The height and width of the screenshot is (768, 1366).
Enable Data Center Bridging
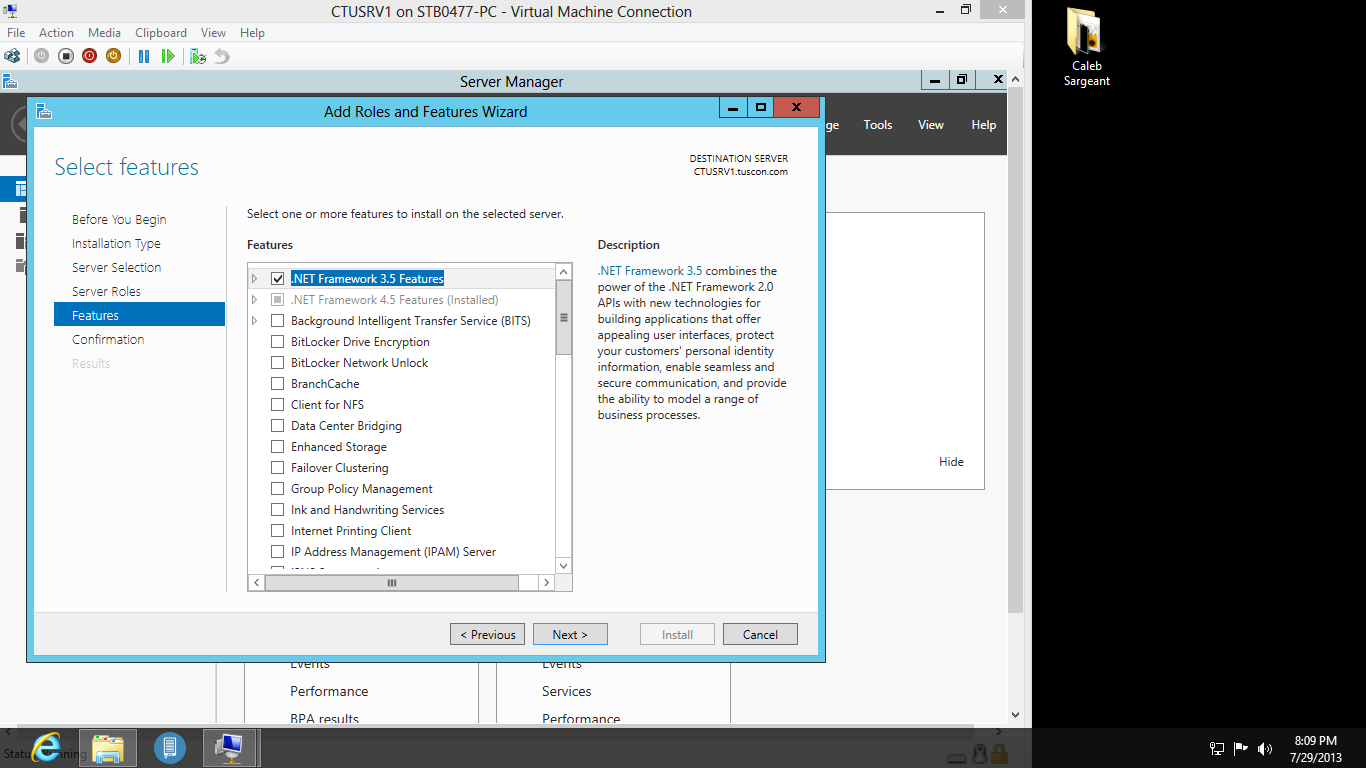pos(278,426)
